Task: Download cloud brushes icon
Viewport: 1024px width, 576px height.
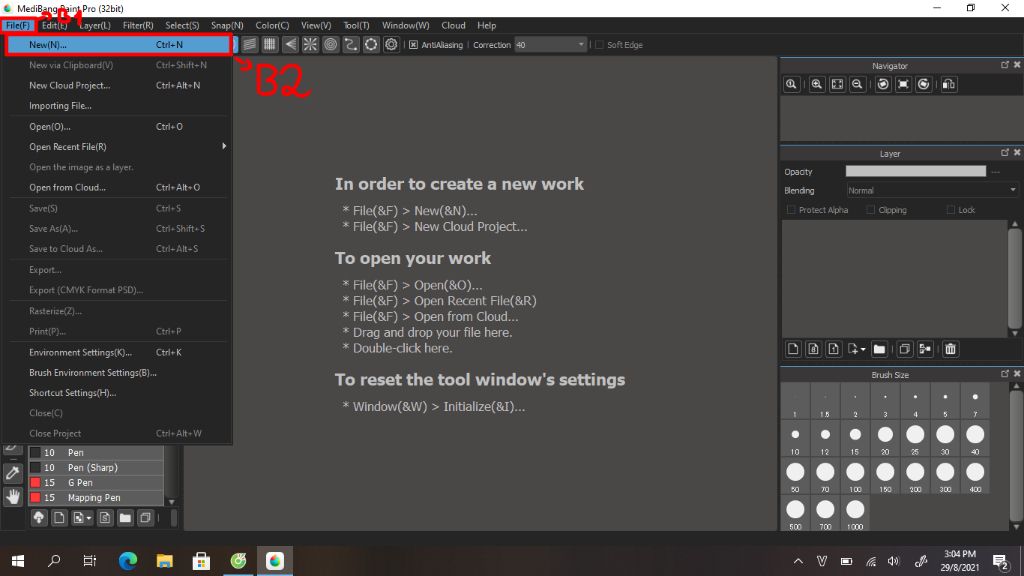Action: point(39,518)
